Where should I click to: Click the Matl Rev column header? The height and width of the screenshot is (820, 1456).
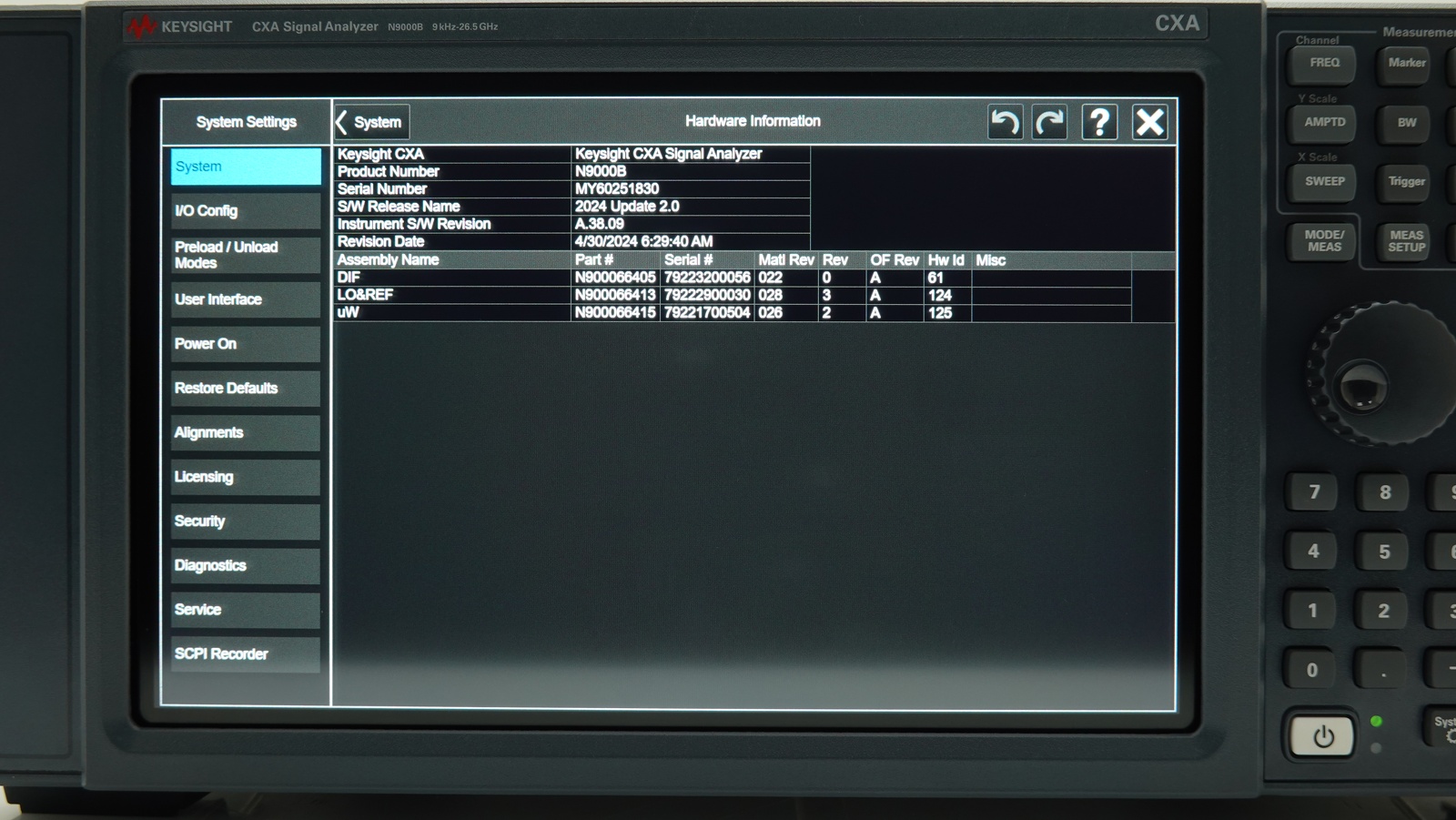pos(786,260)
